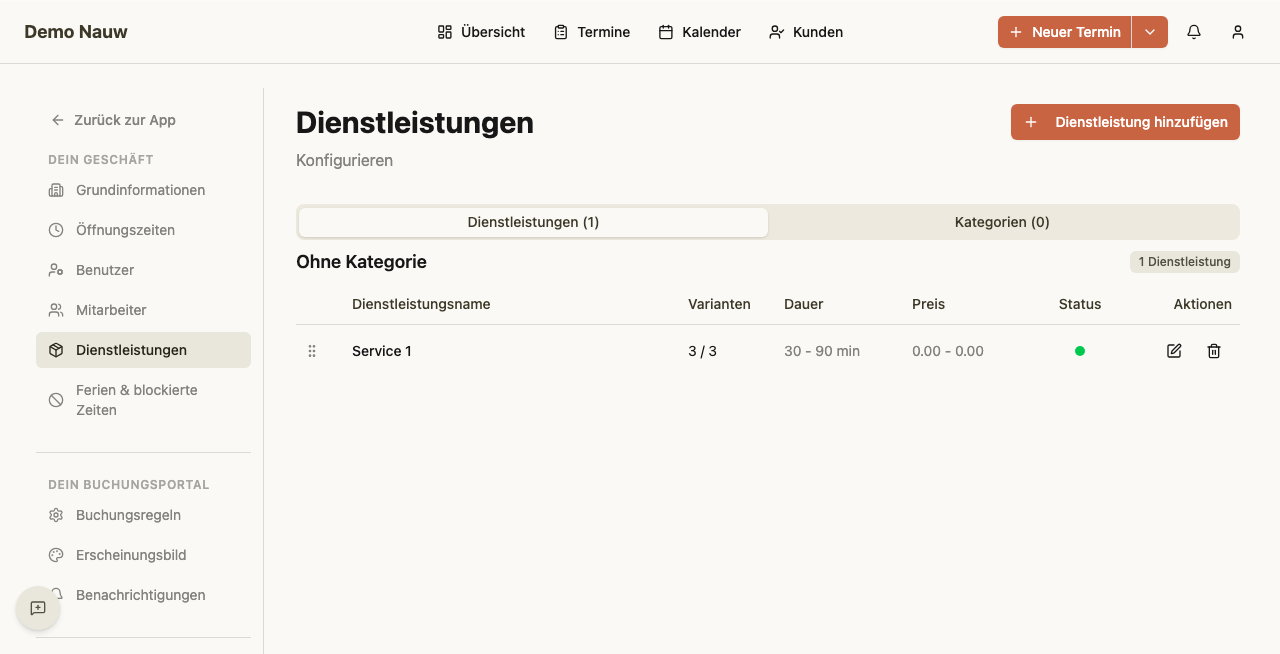Screen dimensions: 1280x654
Task: Click the back arrow icon near Zurück
Action: tap(58, 120)
